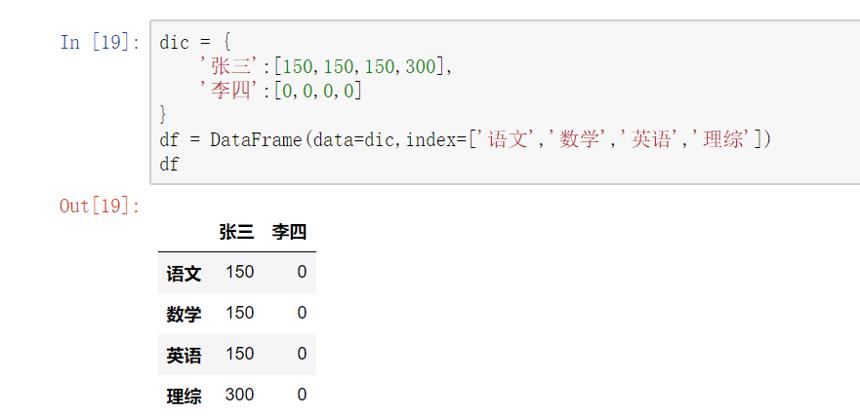Image resolution: width=860 pixels, height=417 pixels.
Task: Click the closing brace line in code
Action: pyautogui.click(x=163, y=116)
